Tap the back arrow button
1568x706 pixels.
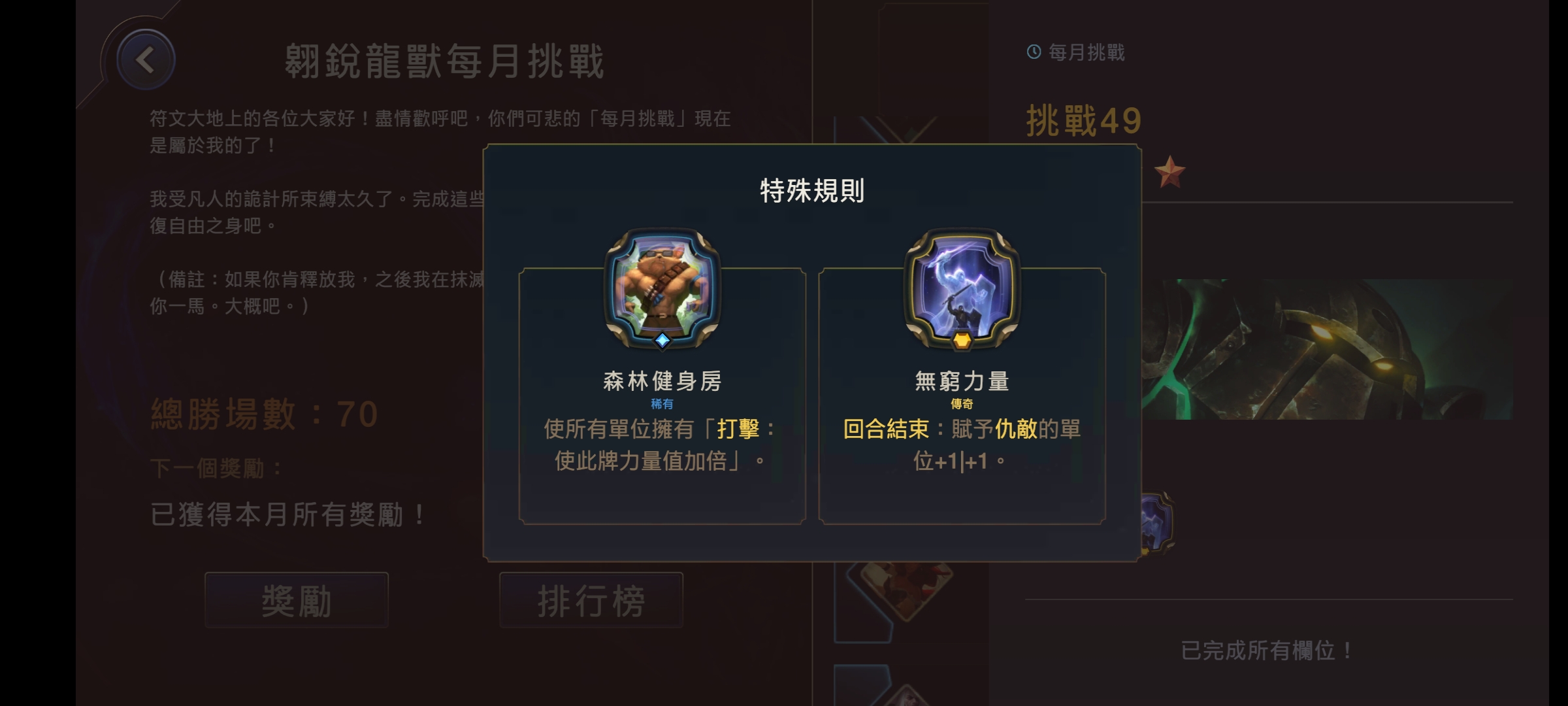coord(145,60)
